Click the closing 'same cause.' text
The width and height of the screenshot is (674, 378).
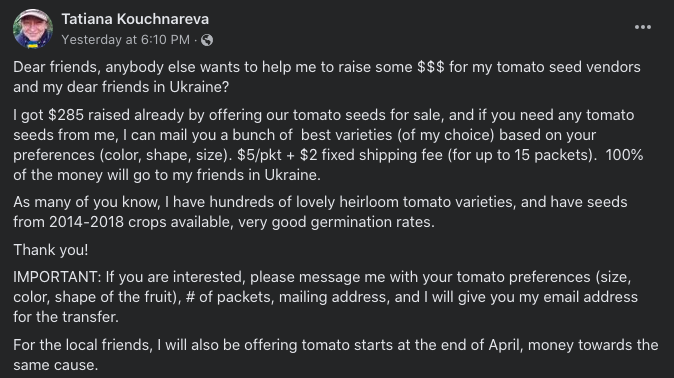pos(55,365)
